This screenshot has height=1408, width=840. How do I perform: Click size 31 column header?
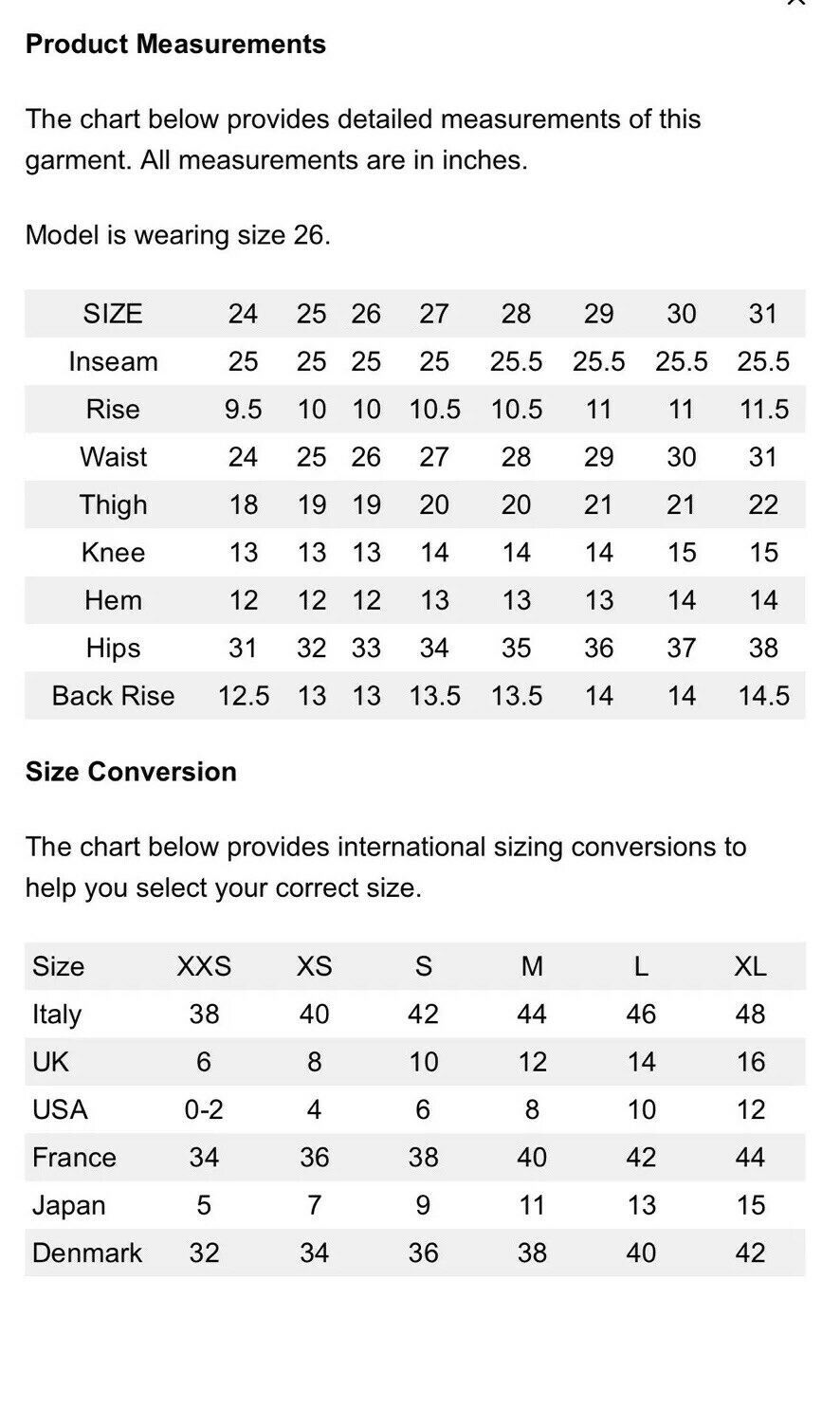[x=763, y=314]
